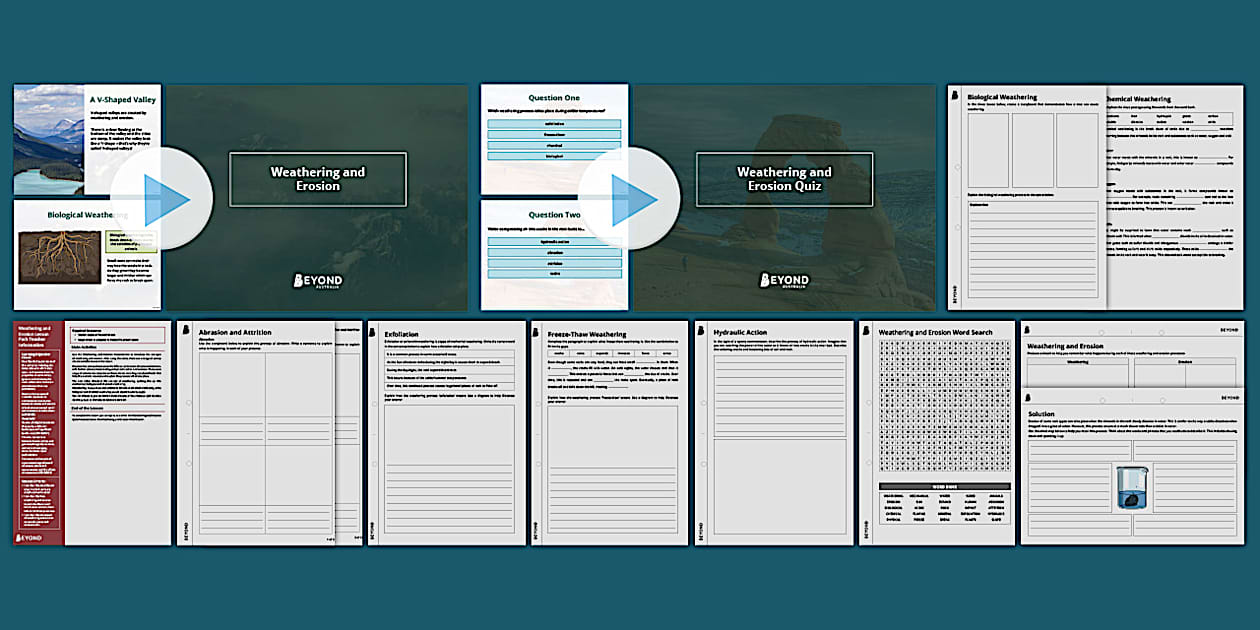This screenshot has height=630, width=1260.
Task: Click the beaker image on the Solution worksheet
Action: click(1132, 489)
